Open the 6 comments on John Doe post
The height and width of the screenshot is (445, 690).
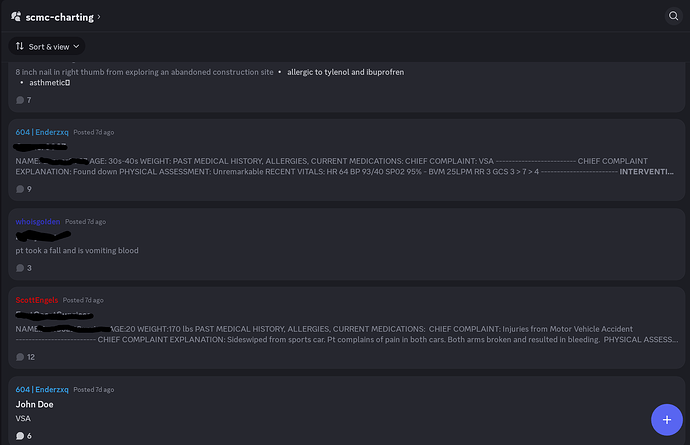pos(24,436)
